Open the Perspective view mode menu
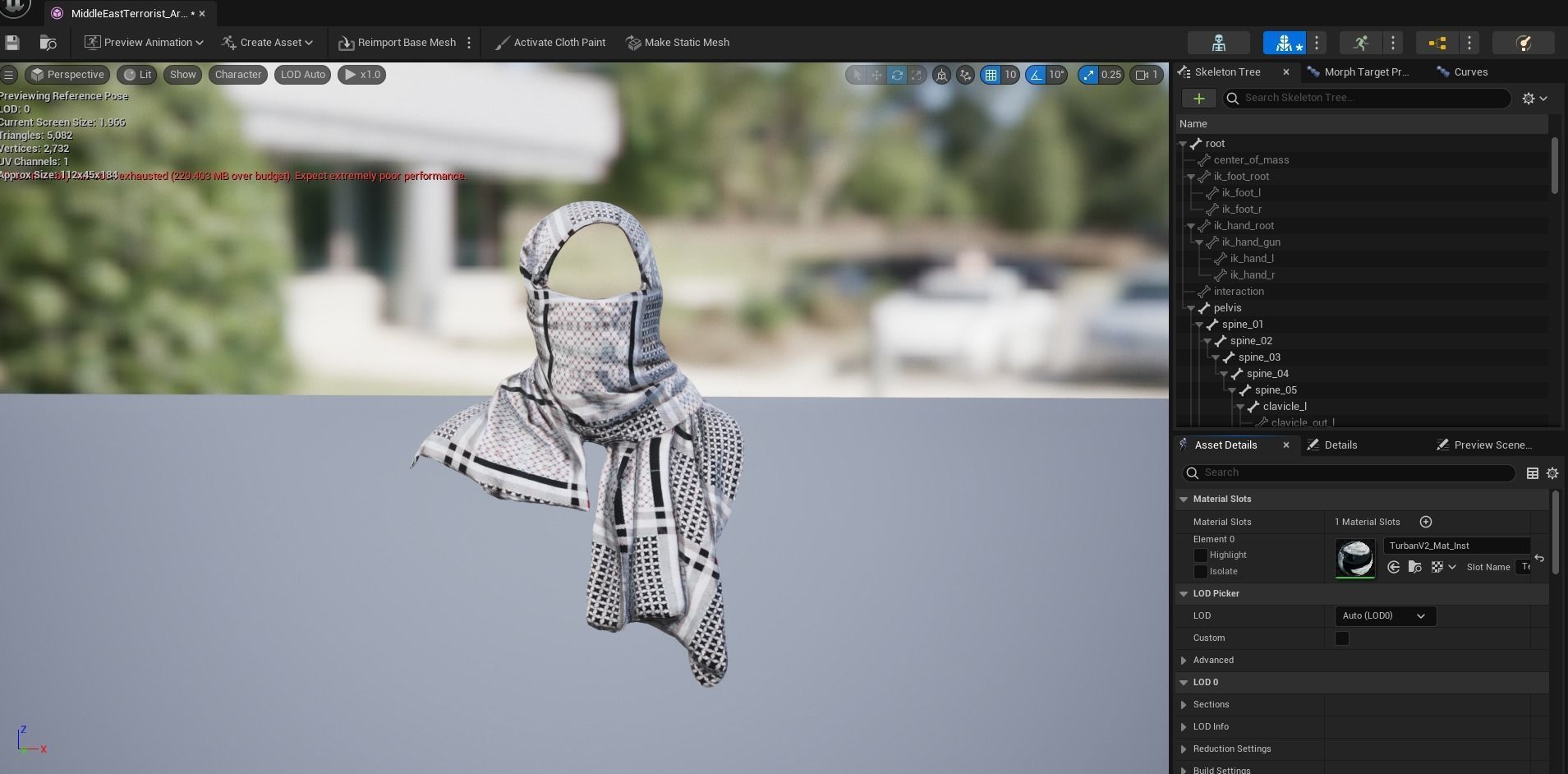This screenshot has width=1568, height=774. tap(67, 75)
